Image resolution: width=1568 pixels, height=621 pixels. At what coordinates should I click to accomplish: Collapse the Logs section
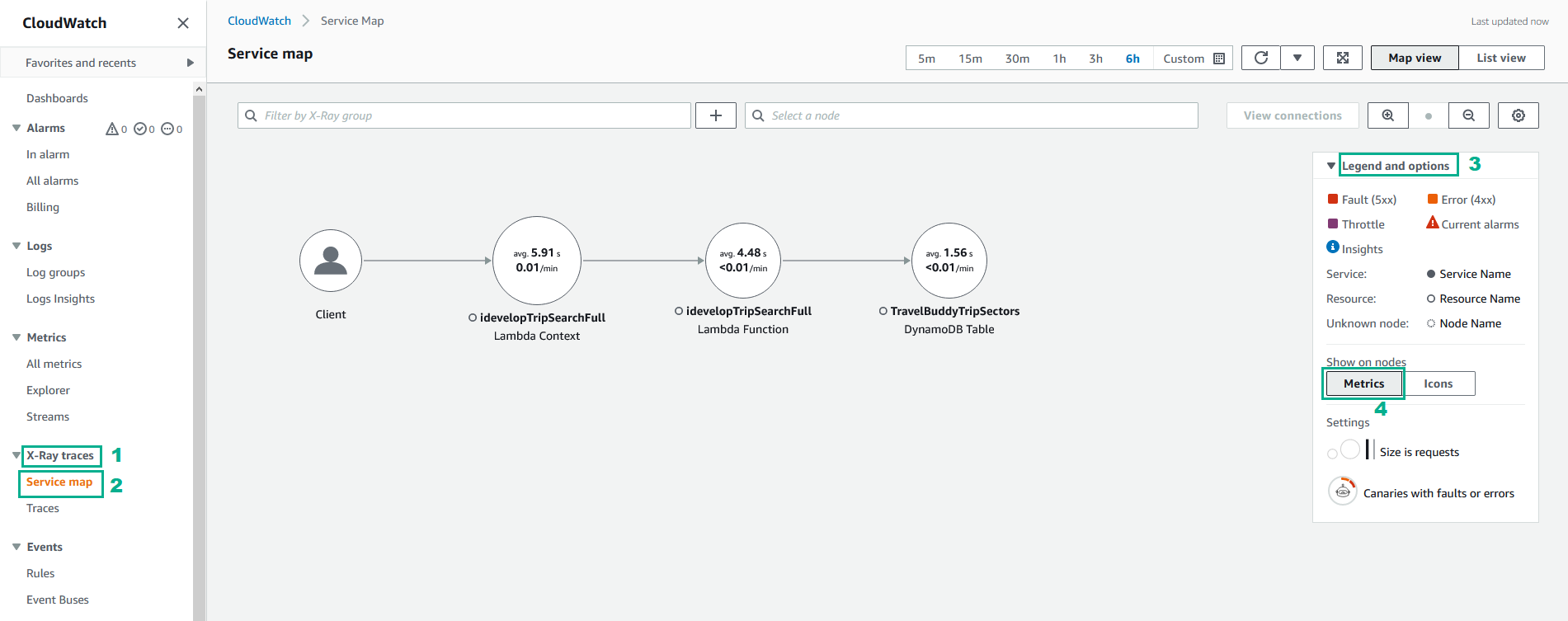point(16,246)
